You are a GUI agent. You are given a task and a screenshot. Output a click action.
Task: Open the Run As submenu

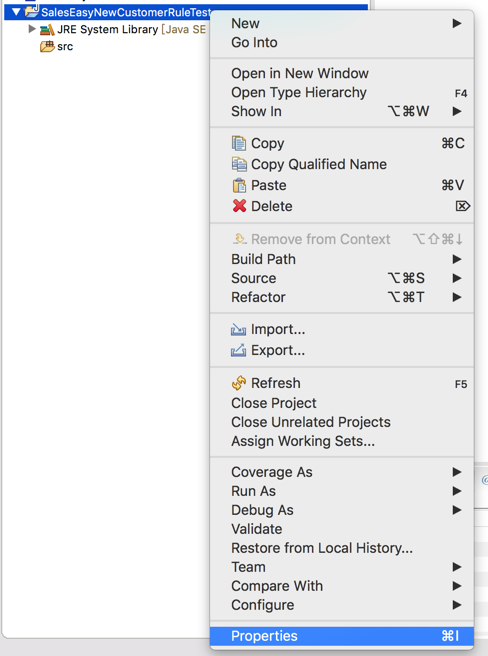tap(342, 491)
